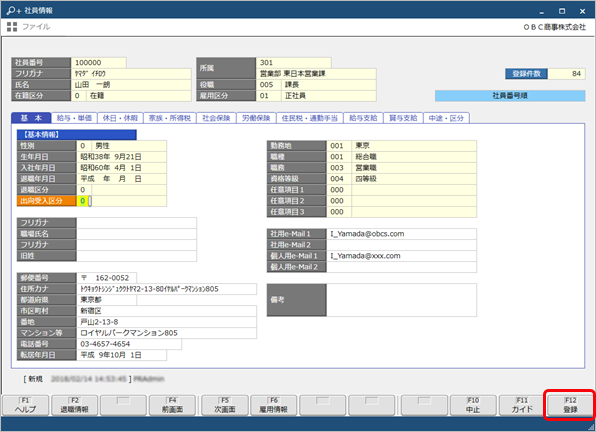596x432 pixels.
Task: Open the 中途・区分 tab
Action: point(446,118)
